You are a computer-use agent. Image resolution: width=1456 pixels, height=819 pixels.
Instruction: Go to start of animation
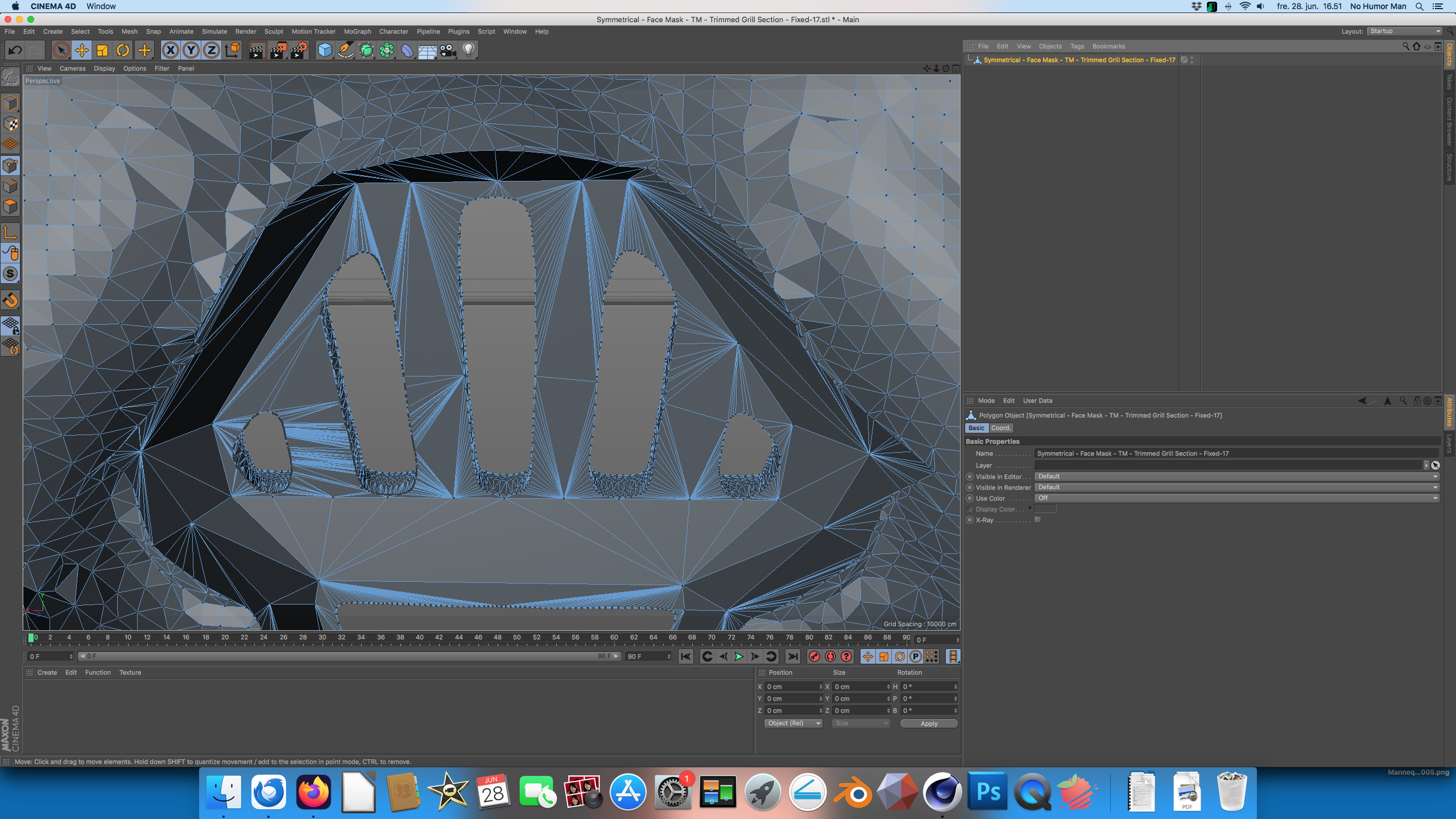[686, 656]
